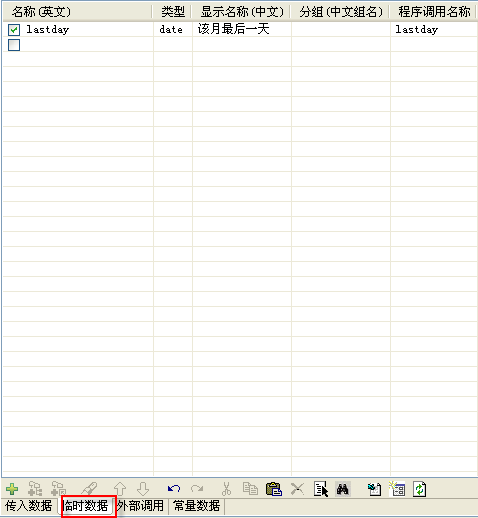
Task: Click the clipboard paste icon
Action: pos(274,489)
